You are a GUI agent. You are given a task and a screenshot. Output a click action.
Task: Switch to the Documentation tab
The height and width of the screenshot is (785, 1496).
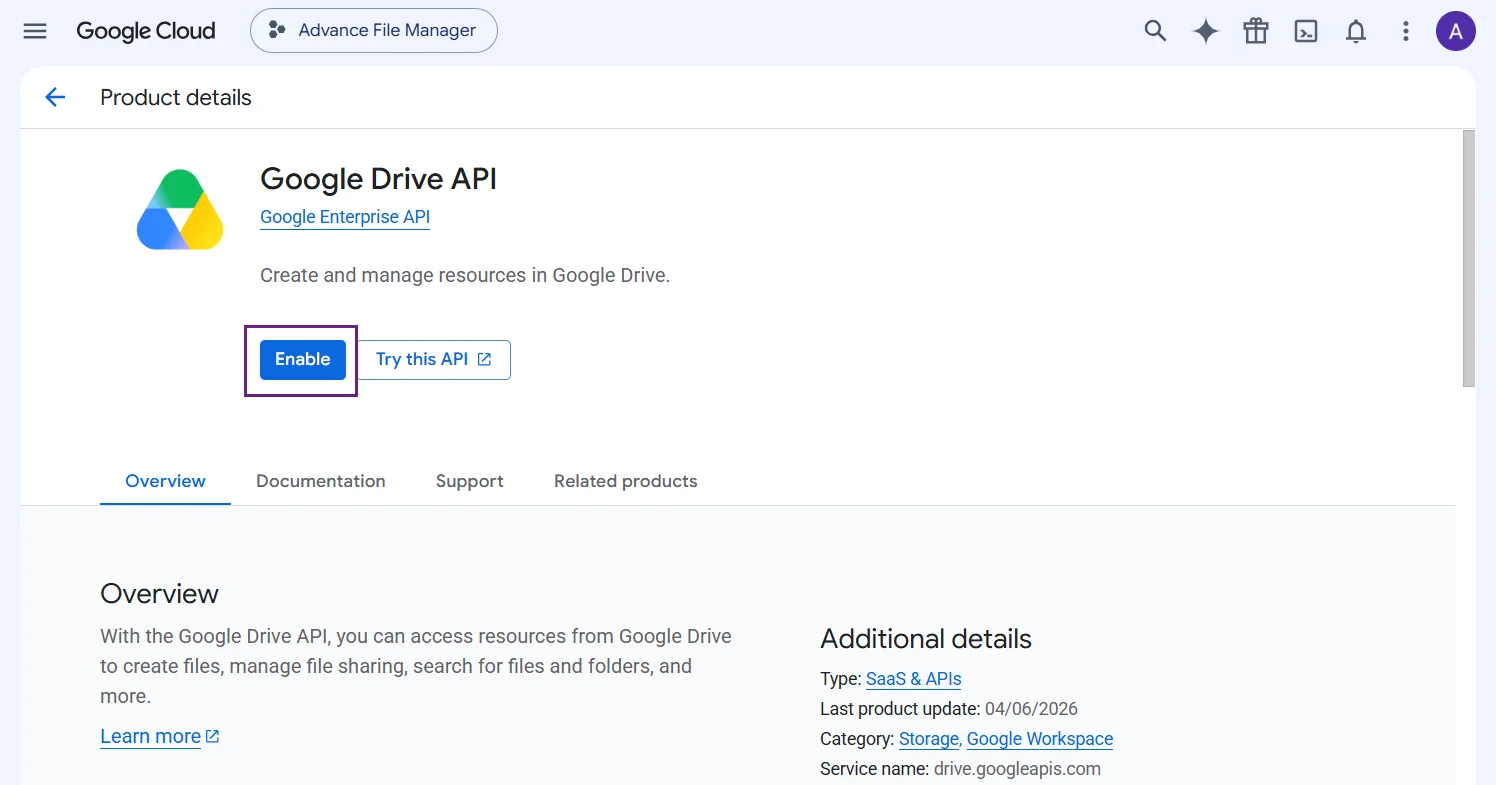(321, 481)
